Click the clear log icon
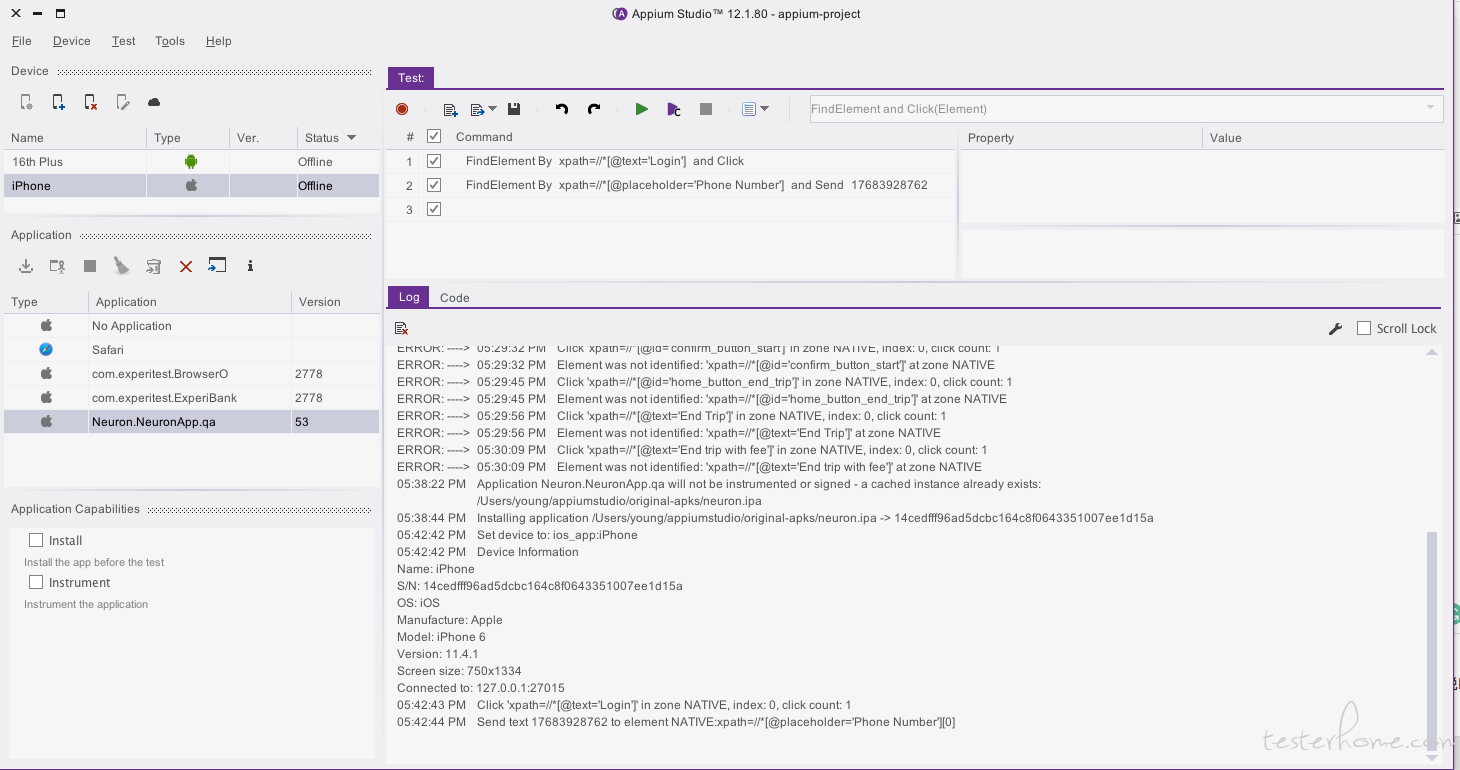 (401, 328)
